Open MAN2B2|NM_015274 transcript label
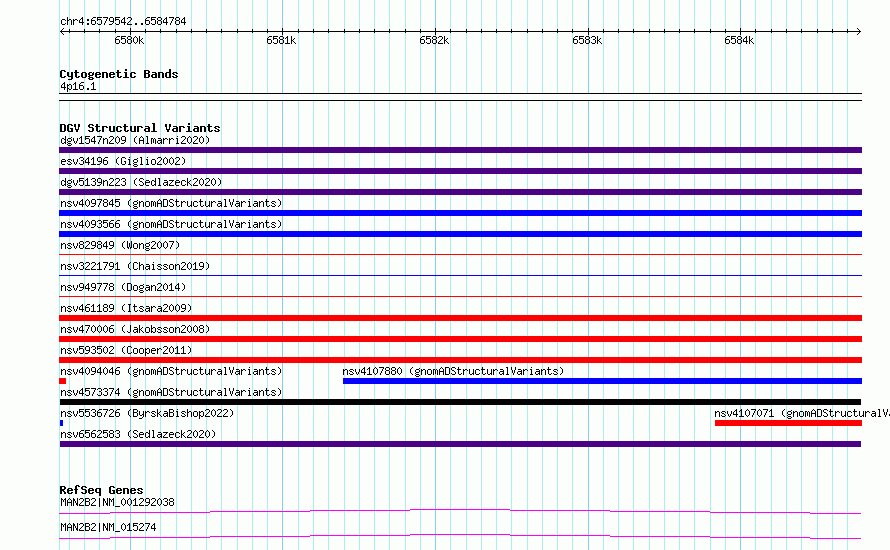 (108, 527)
